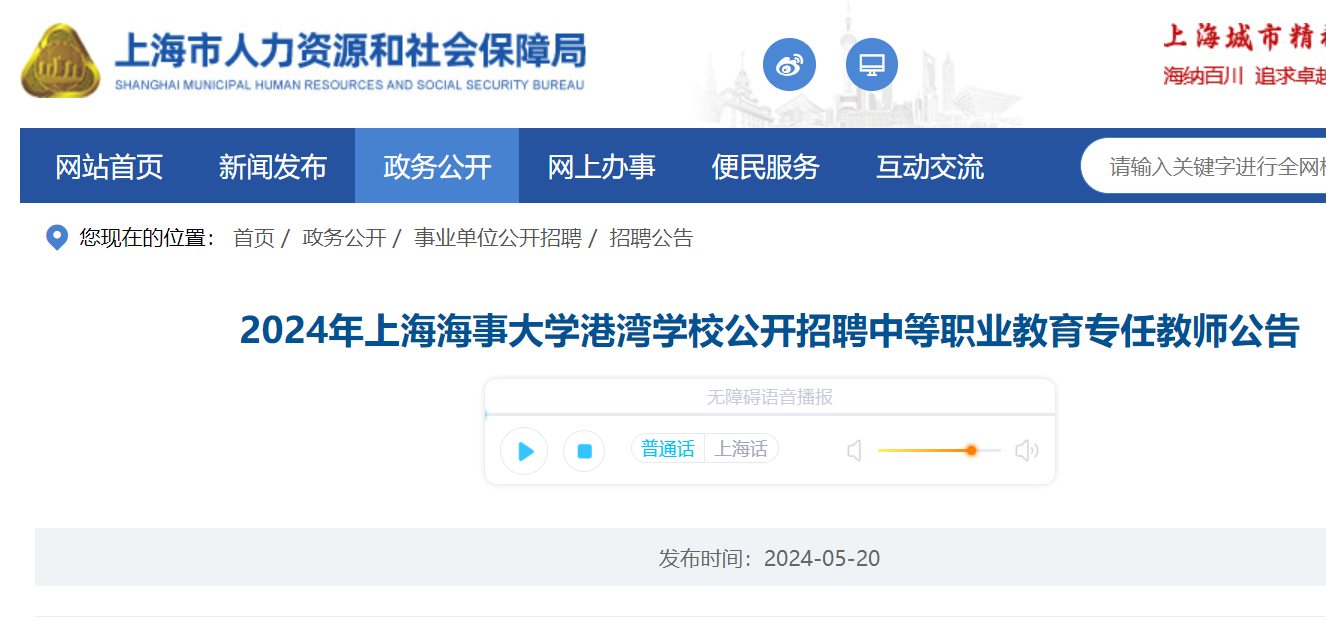Open the 便民服务 navigation menu
This screenshot has width=1326, height=637.
point(765,166)
